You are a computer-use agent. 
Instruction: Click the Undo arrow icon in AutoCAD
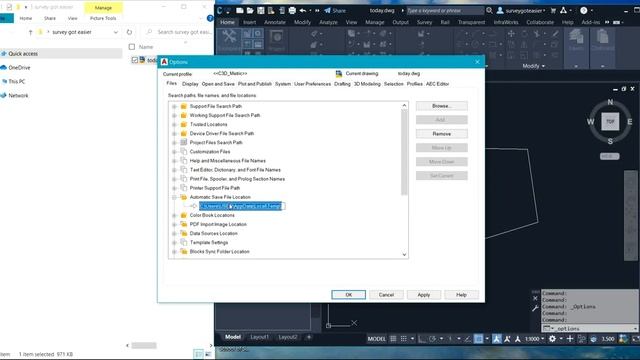(x=303, y=11)
